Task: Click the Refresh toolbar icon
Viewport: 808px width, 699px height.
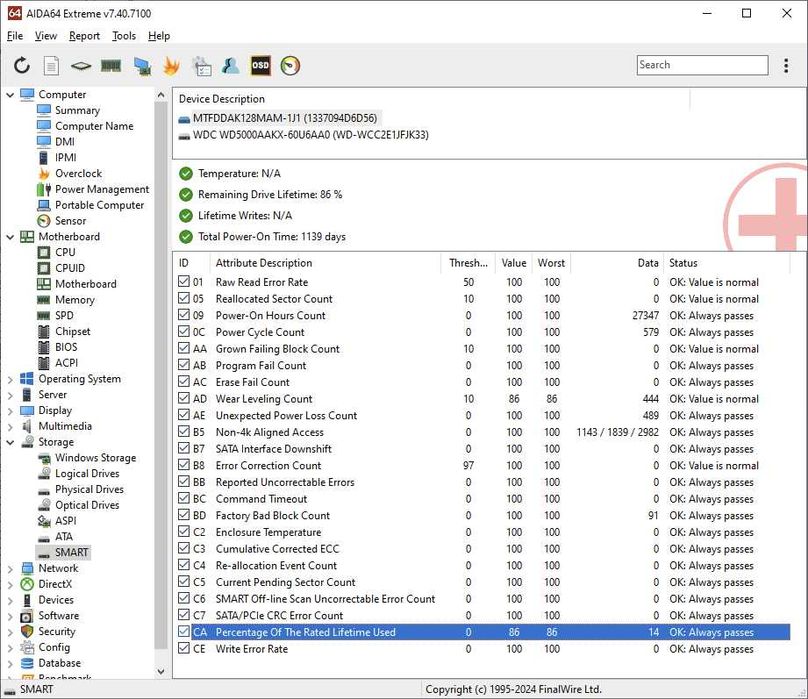Action: tap(22, 65)
